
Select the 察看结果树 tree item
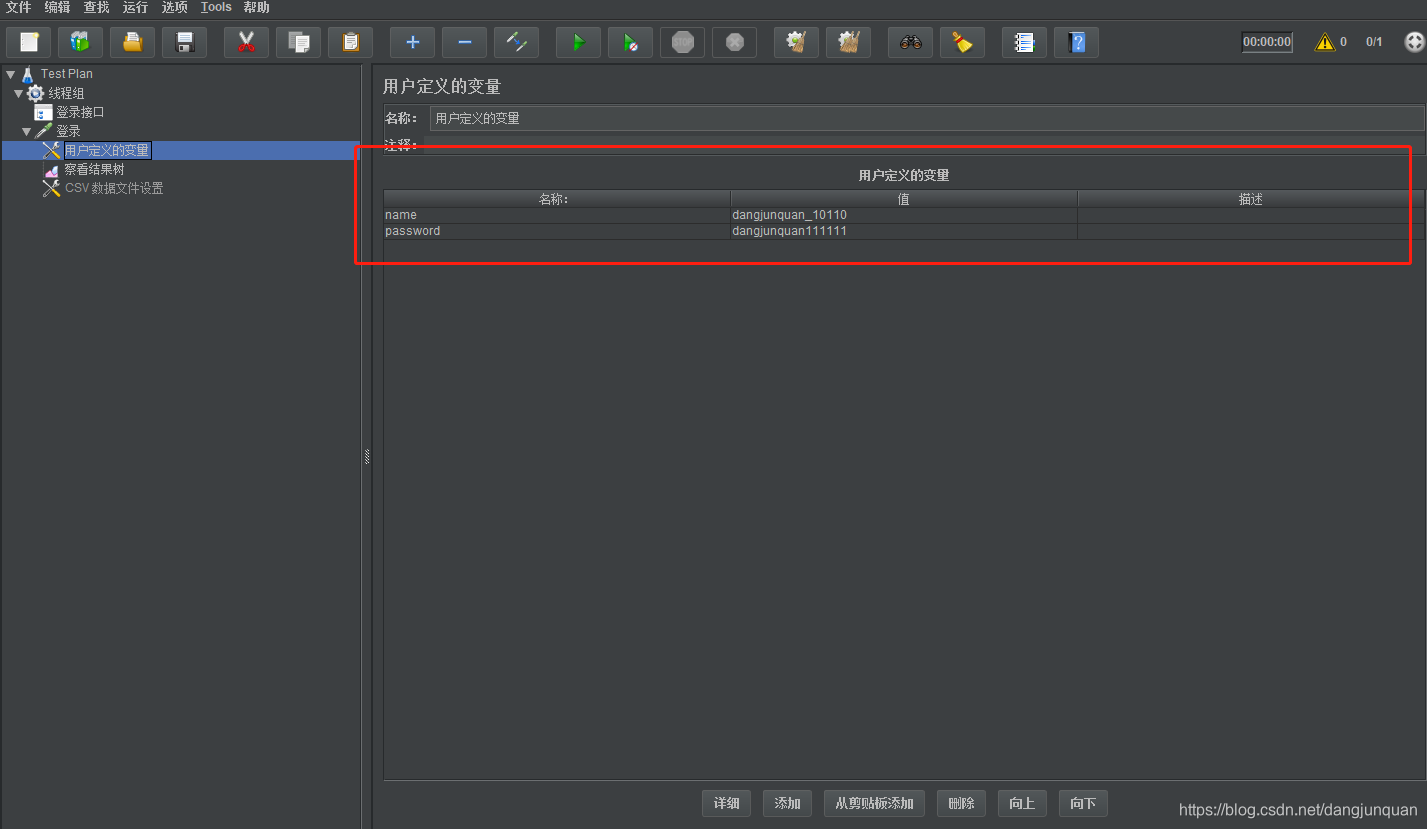[x=94, y=169]
